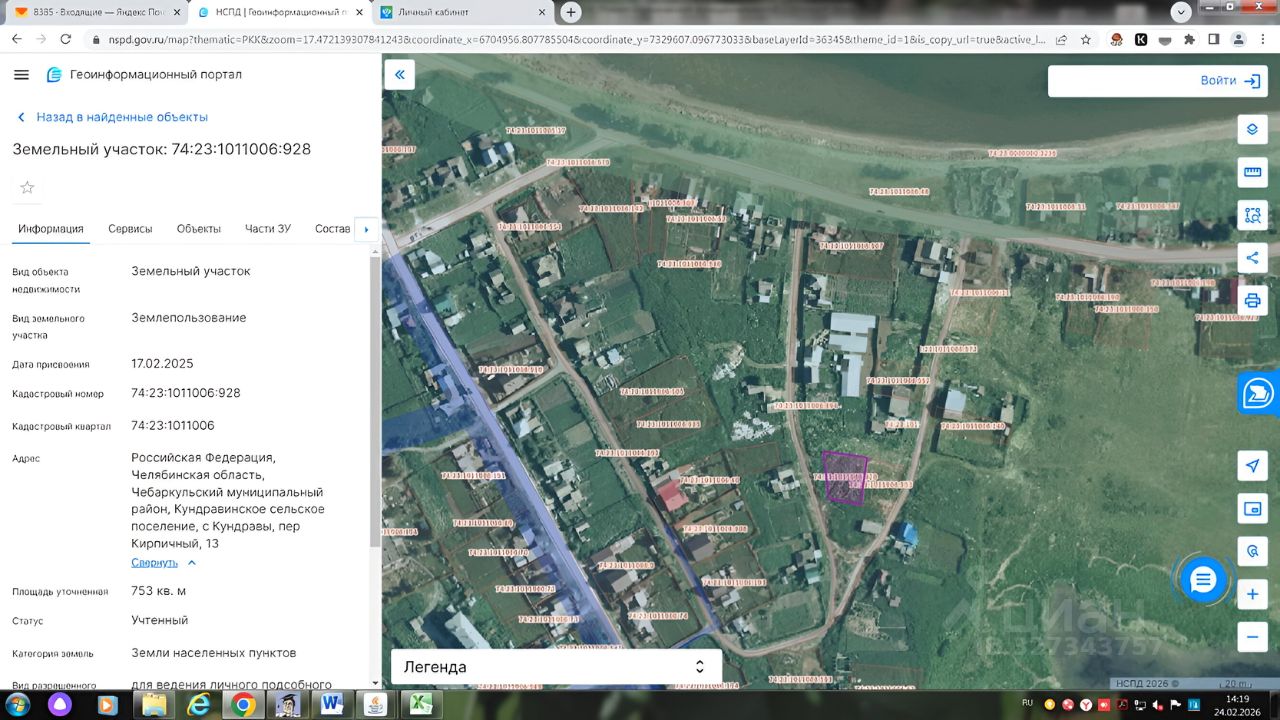Viewport: 1280px width, 720px height.
Task: Zoom in the map with plus button
Action: [1252, 594]
